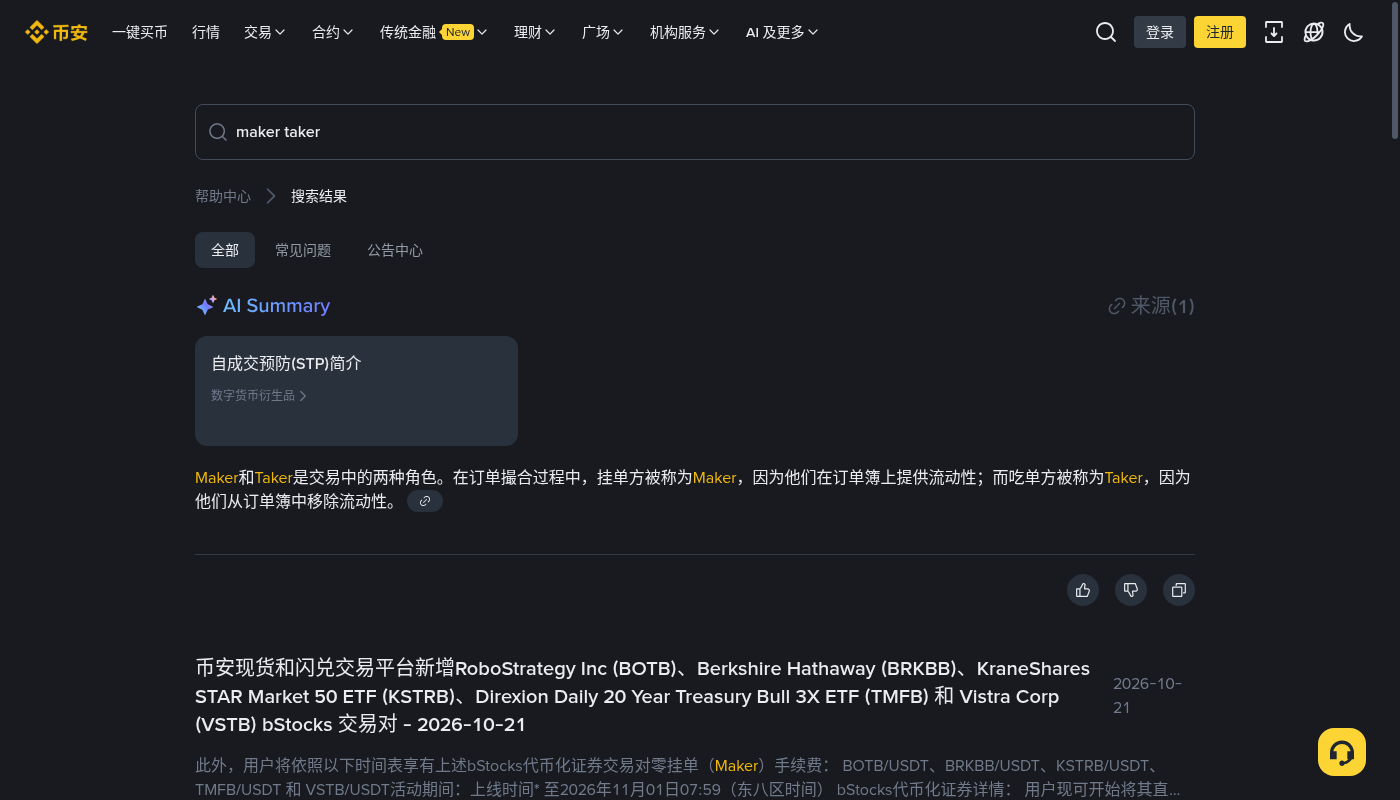
Task: Switch theme with the moon icon
Action: pos(1354,32)
